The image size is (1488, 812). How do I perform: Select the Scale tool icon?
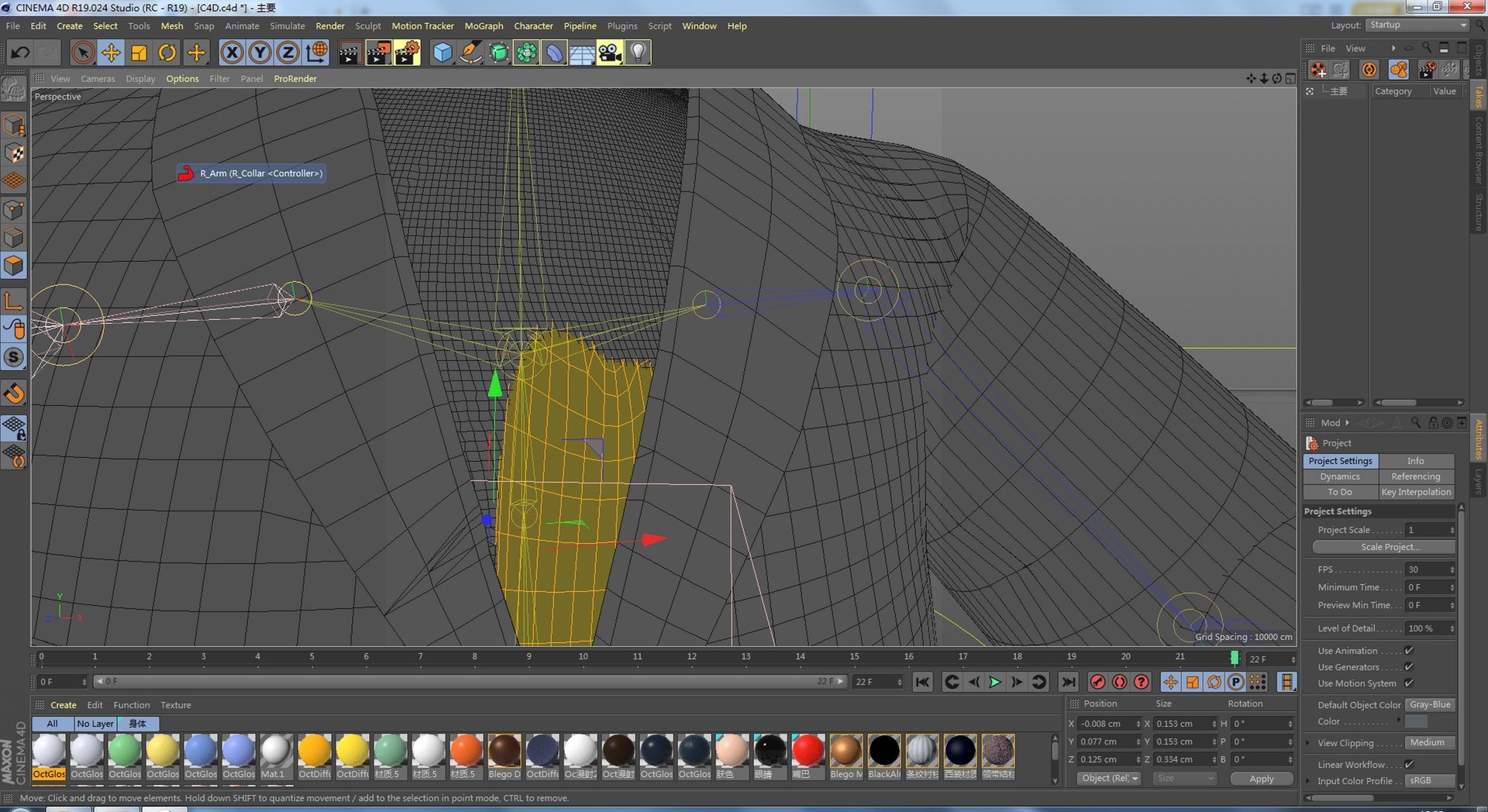[x=139, y=53]
